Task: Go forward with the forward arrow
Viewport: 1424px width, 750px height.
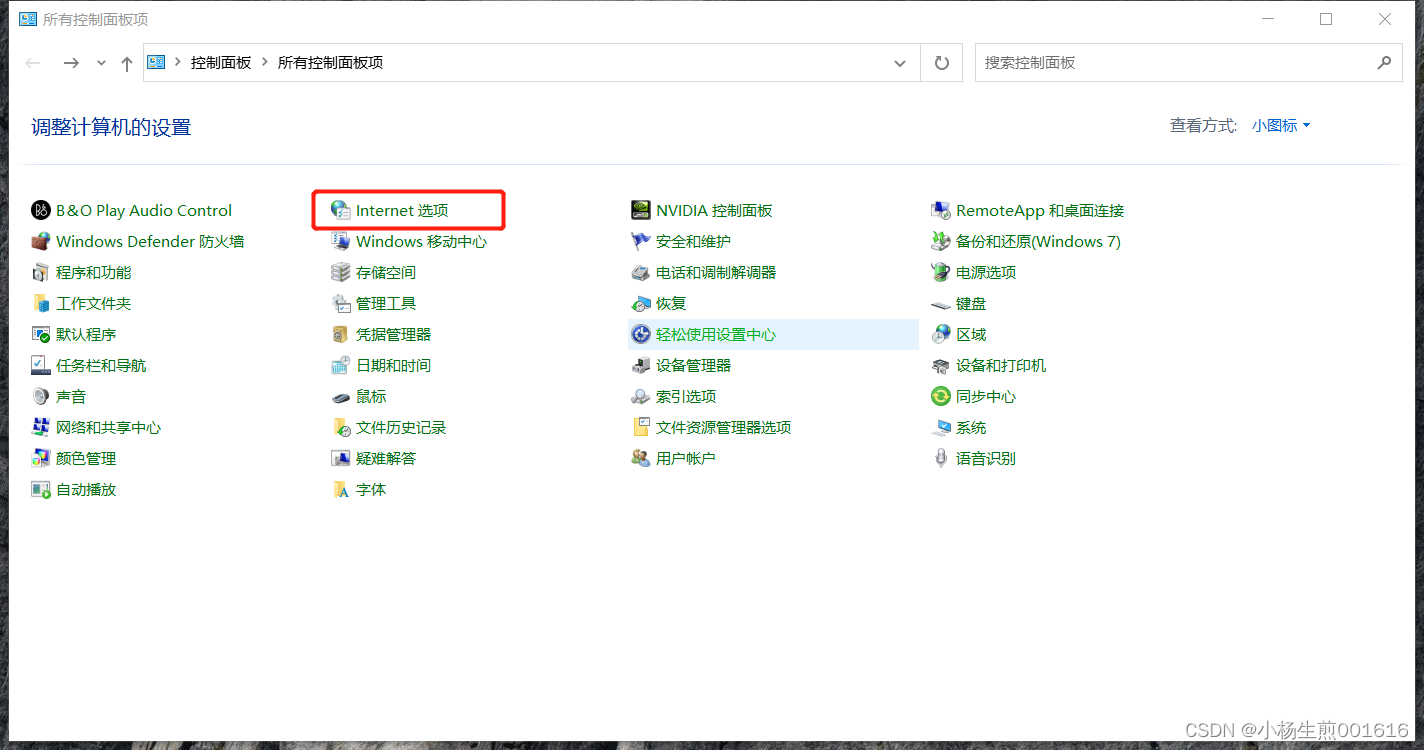Action: [x=71, y=63]
